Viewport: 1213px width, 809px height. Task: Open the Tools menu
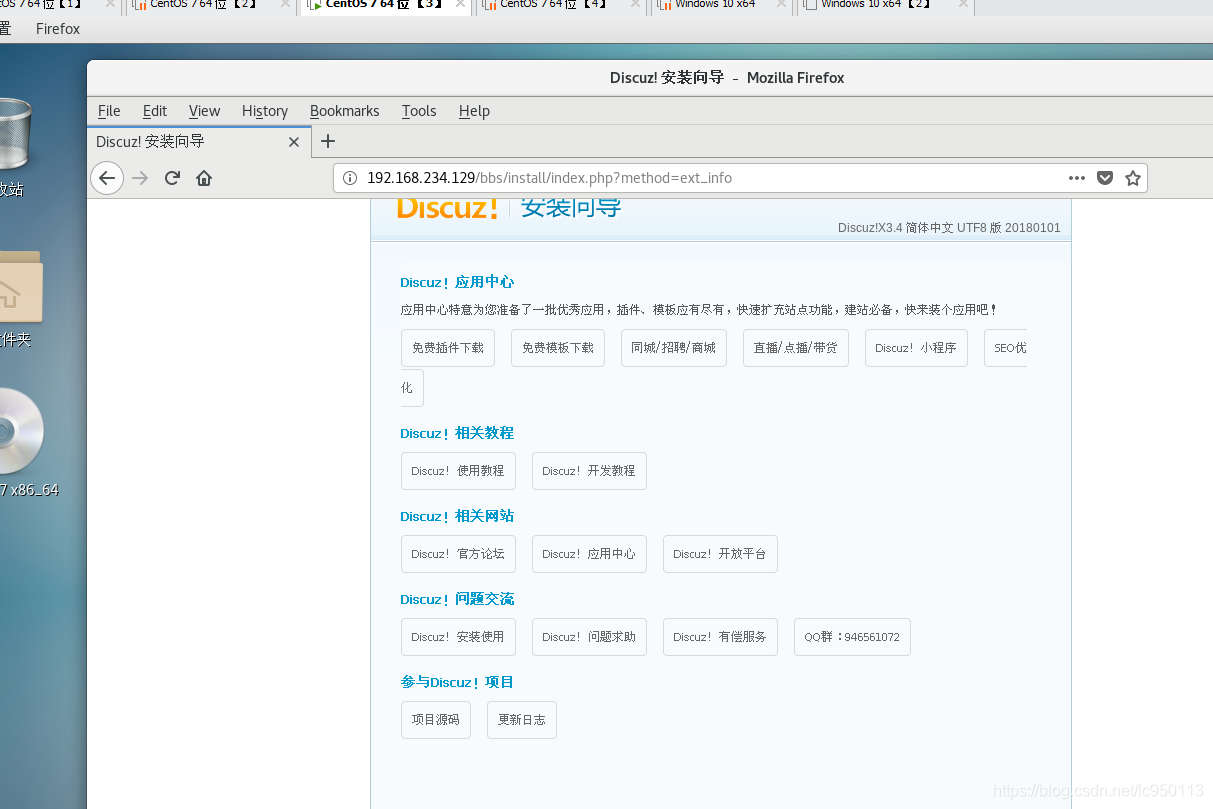tap(419, 111)
